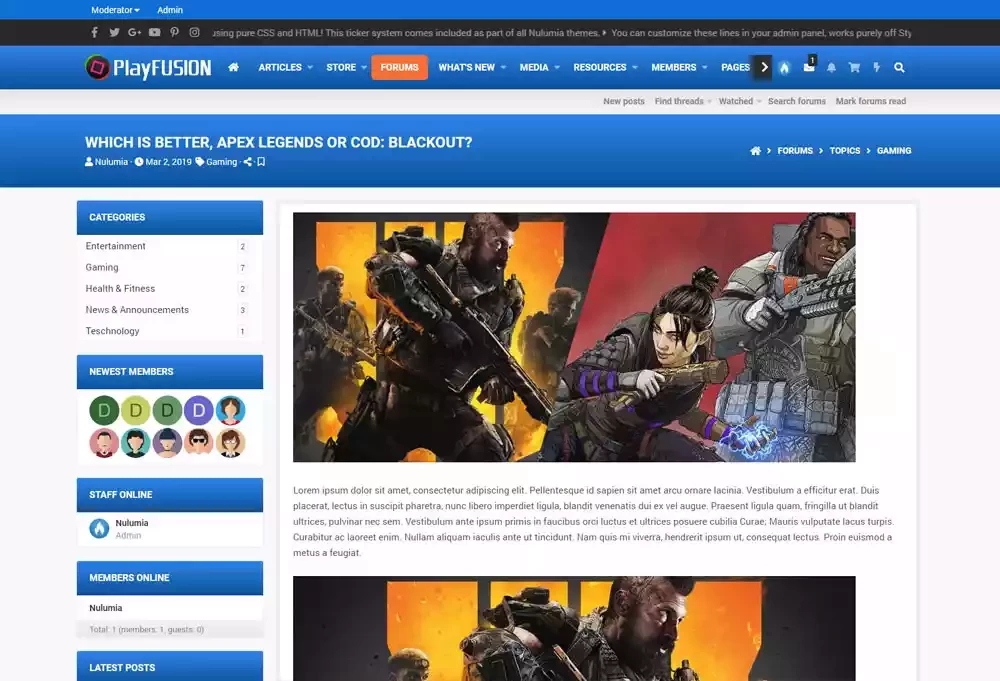The image size is (1000, 681).
Task: Click Mark forums read
Action: 871,101
